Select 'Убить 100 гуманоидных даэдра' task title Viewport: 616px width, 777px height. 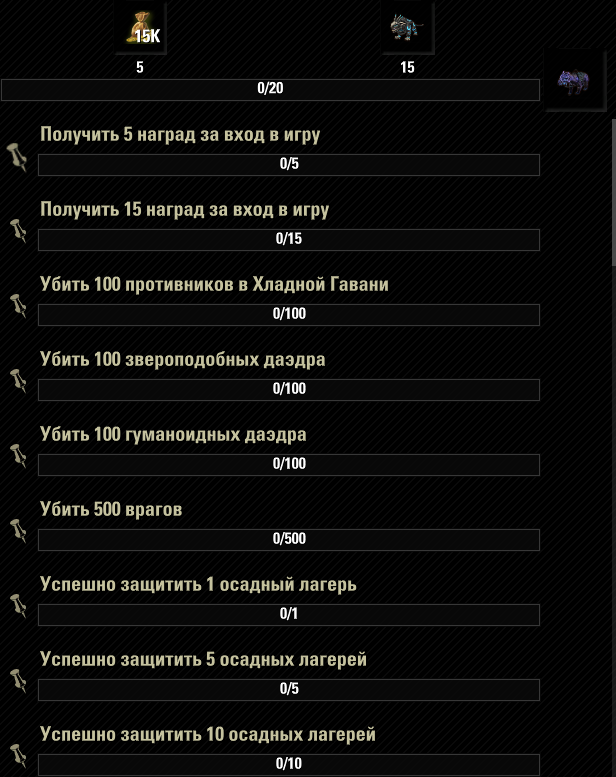coord(173,435)
